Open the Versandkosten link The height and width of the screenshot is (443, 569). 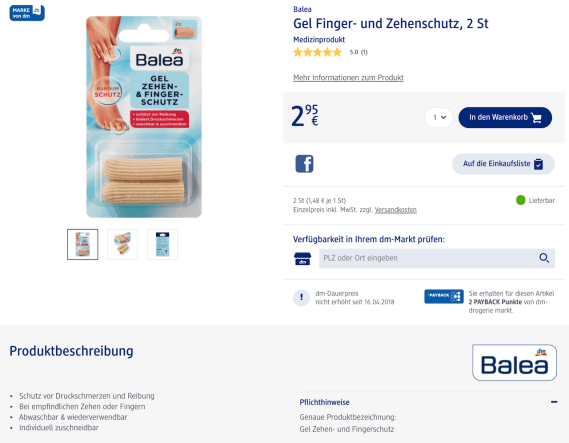396,210
